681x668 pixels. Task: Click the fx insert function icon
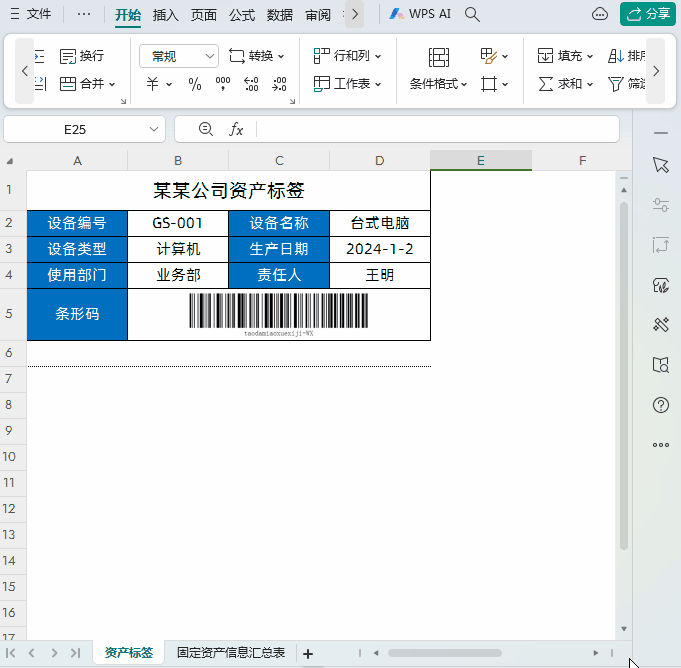(x=236, y=129)
